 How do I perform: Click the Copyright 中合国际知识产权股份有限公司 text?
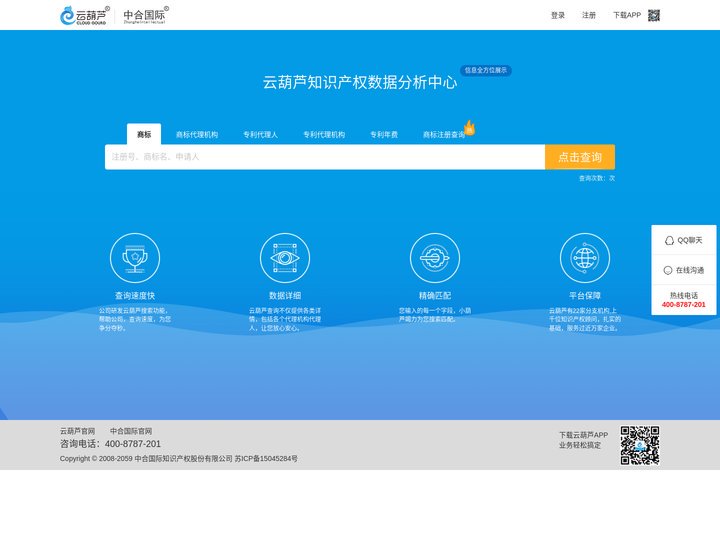146,458
